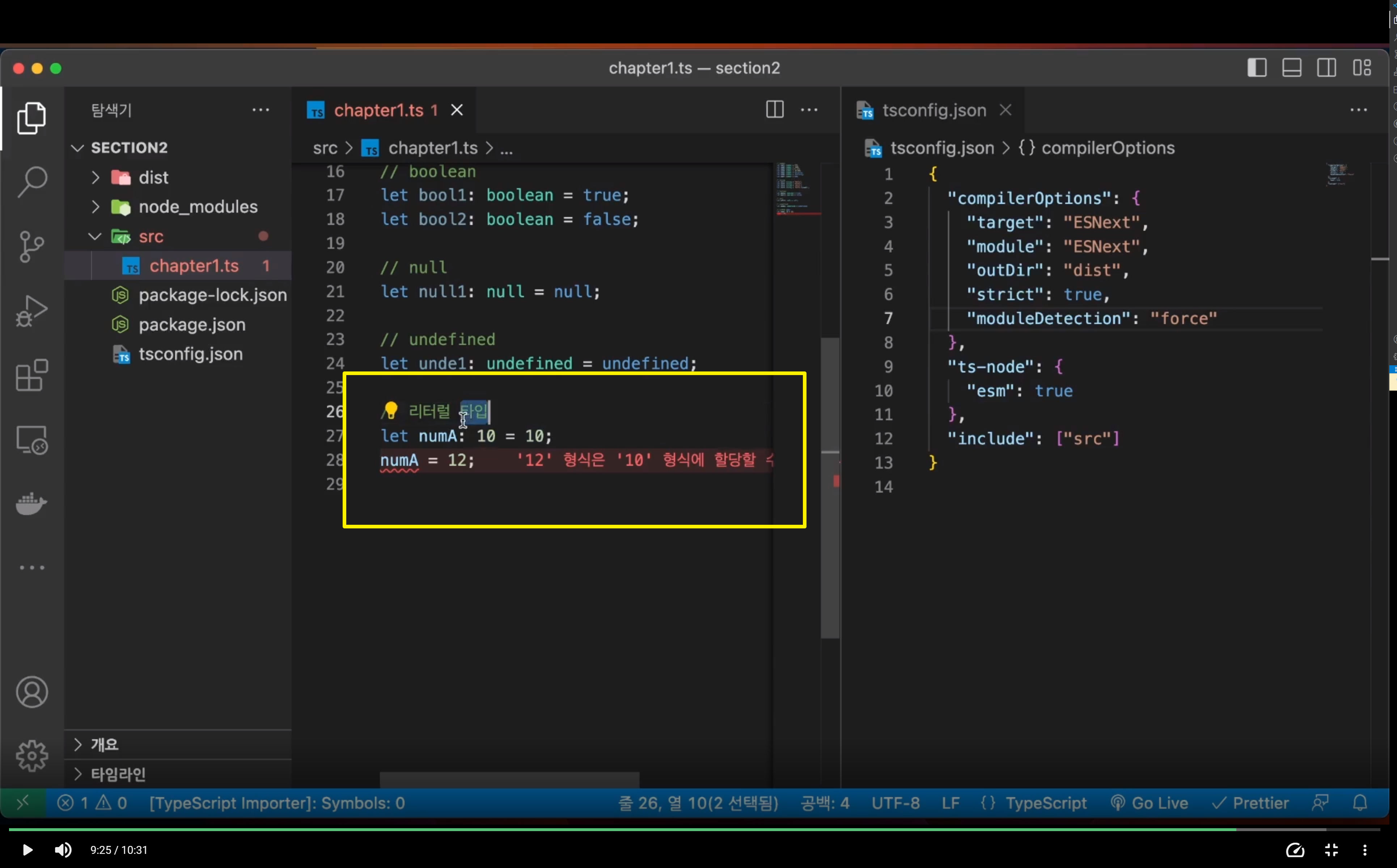Click Prettier formatter status item
The width and height of the screenshot is (1397, 868).
click(1250, 803)
